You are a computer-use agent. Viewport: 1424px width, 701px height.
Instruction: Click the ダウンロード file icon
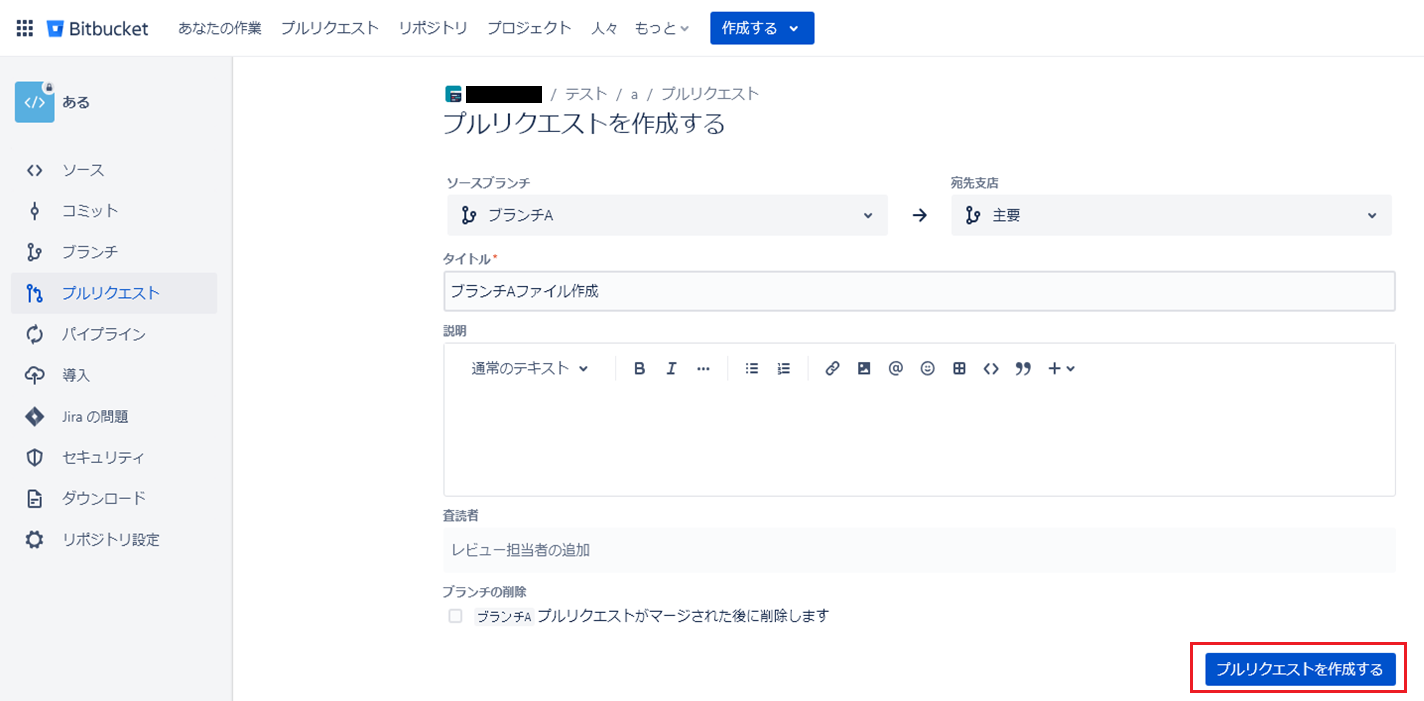coord(35,498)
